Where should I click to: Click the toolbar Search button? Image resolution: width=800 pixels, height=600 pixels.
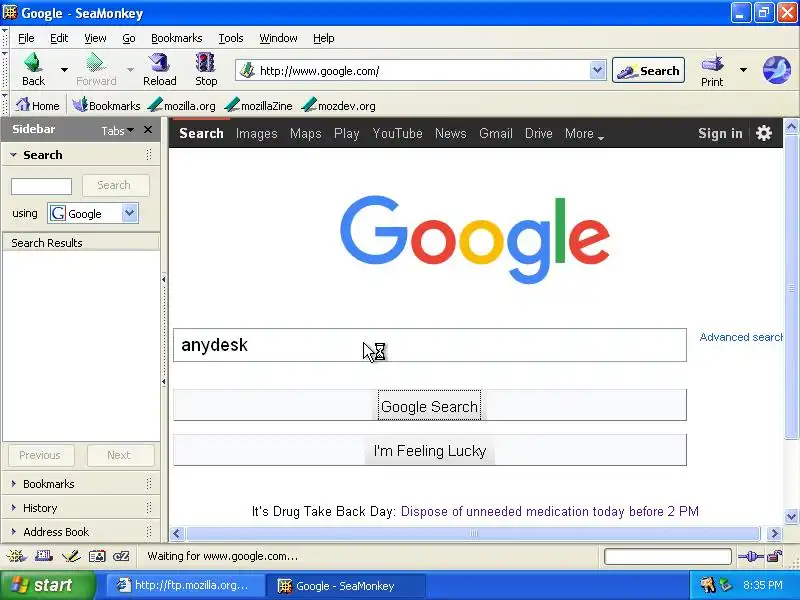pos(648,70)
